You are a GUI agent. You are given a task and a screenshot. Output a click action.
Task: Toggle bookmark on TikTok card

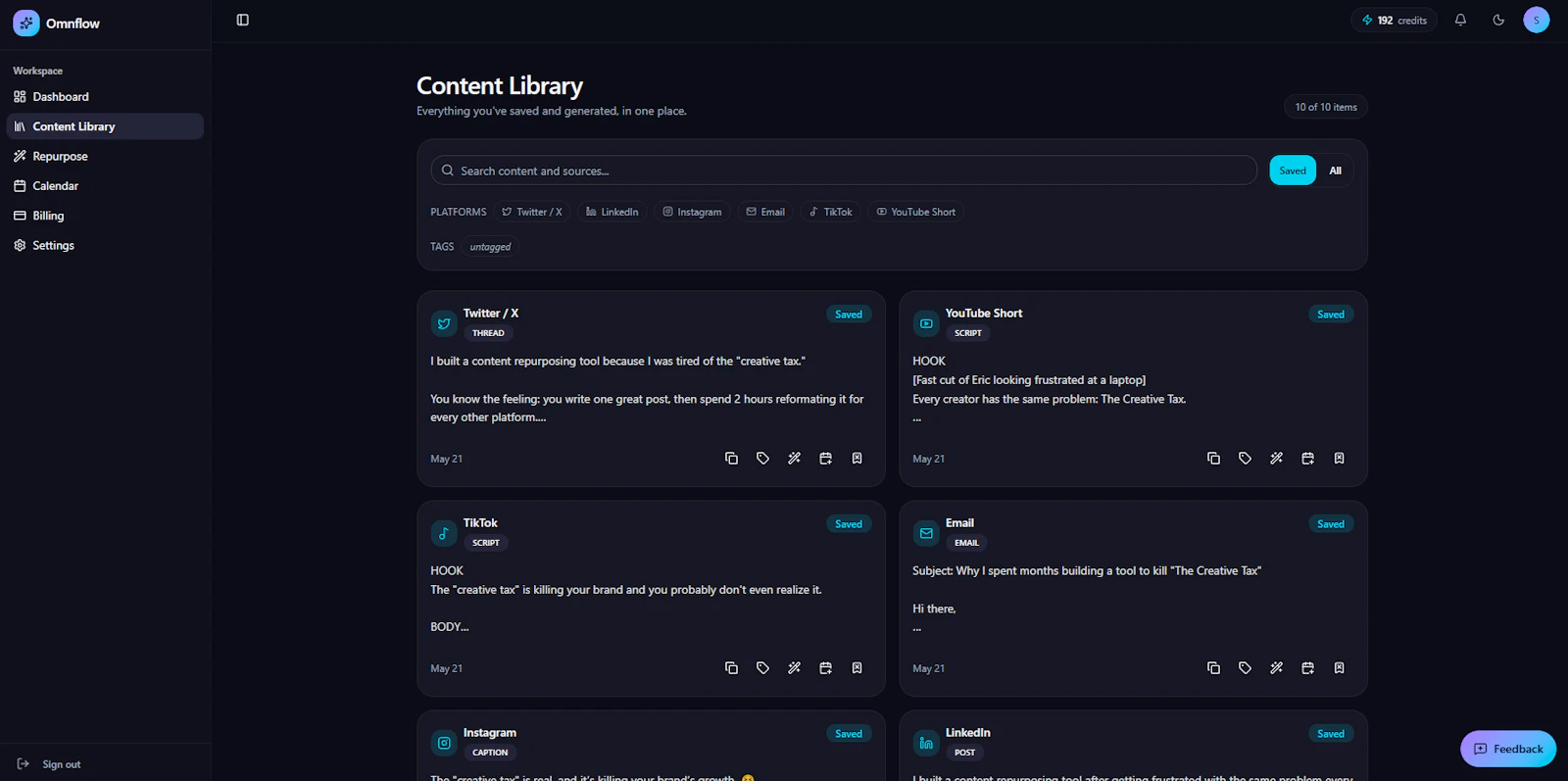pos(857,668)
